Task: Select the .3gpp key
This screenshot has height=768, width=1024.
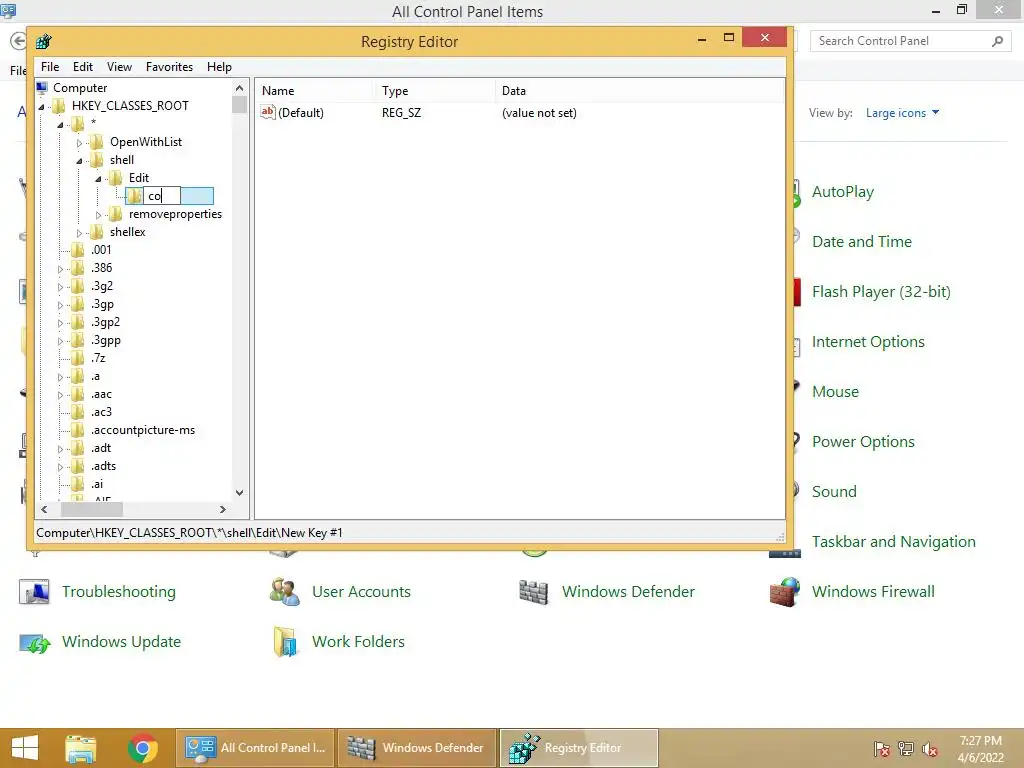Action: pyautogui.click(x=106, y=340)
